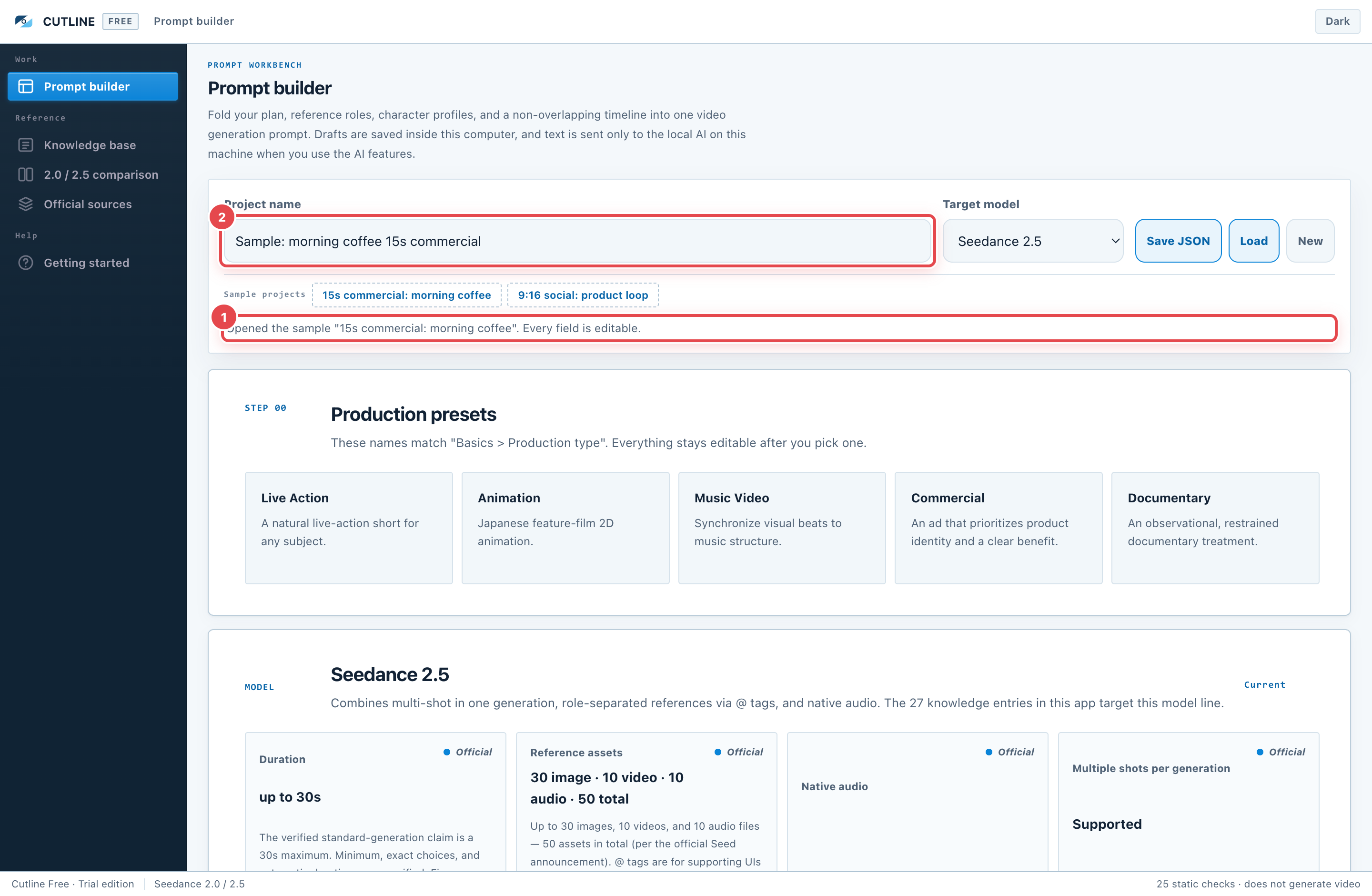
Task: Click the Duration 'up to 30s' value
Action: click(x=290, y=797)
